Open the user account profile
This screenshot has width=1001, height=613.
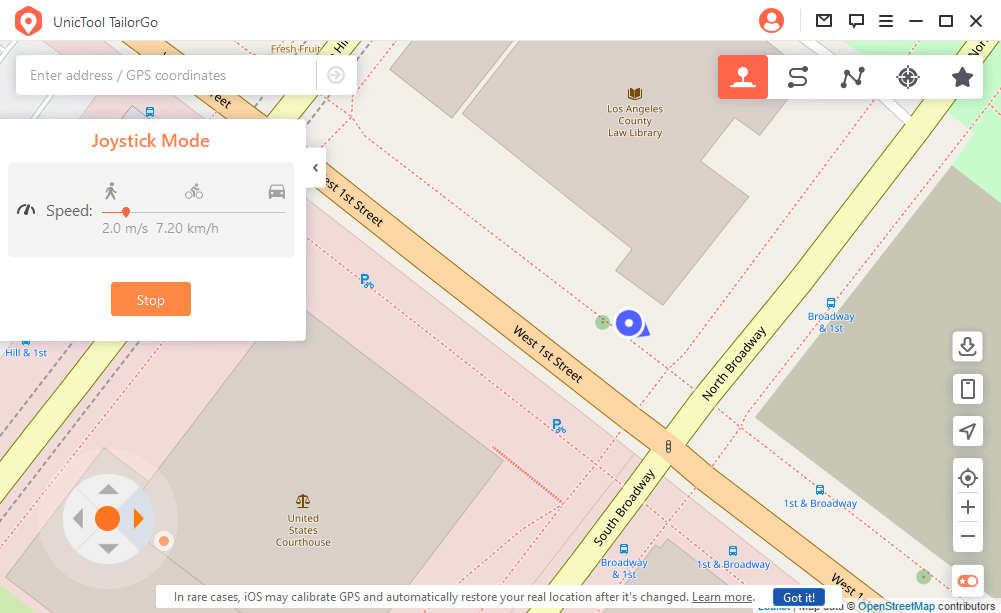pos(771,21)
